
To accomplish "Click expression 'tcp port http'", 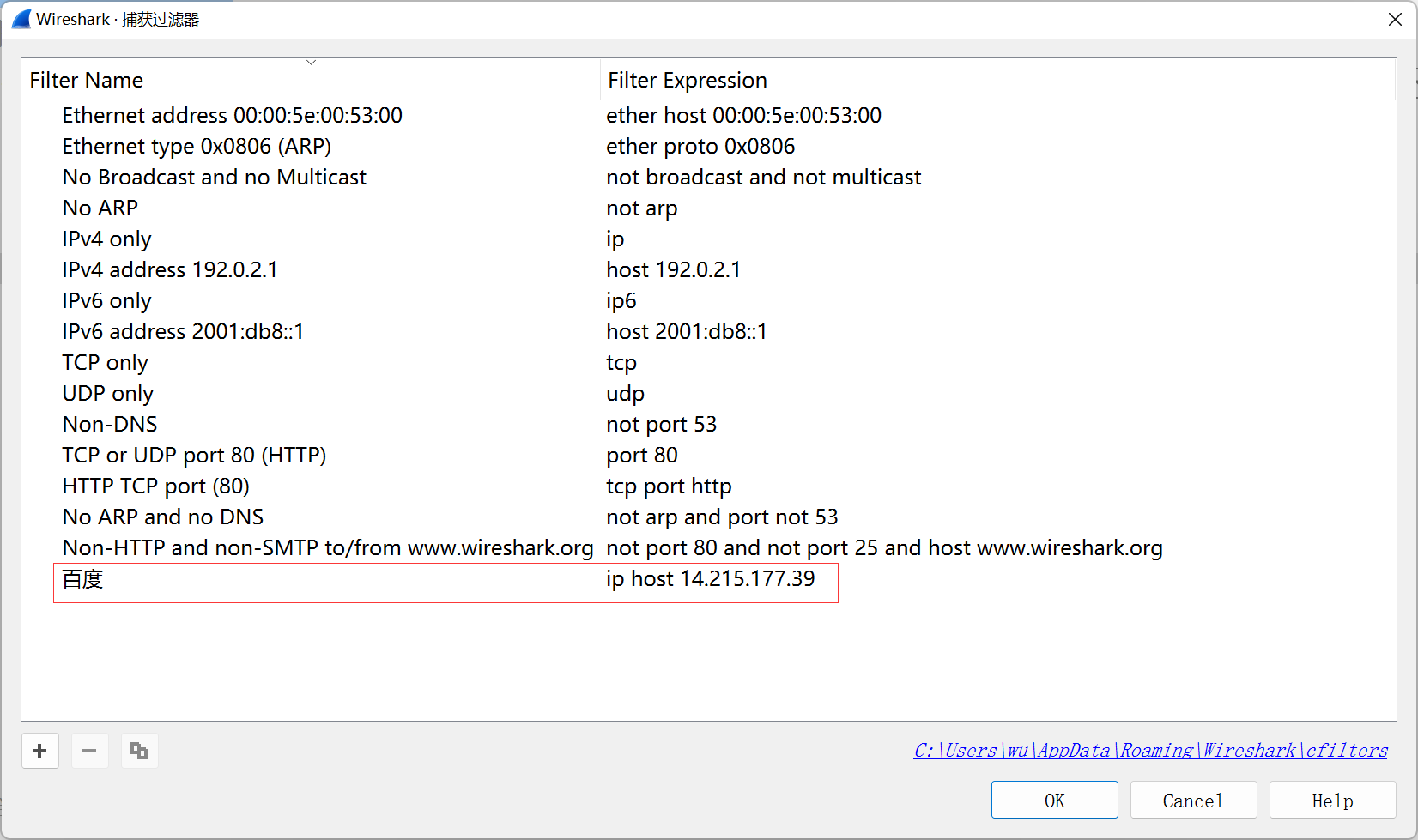I will tap(669, 486).
